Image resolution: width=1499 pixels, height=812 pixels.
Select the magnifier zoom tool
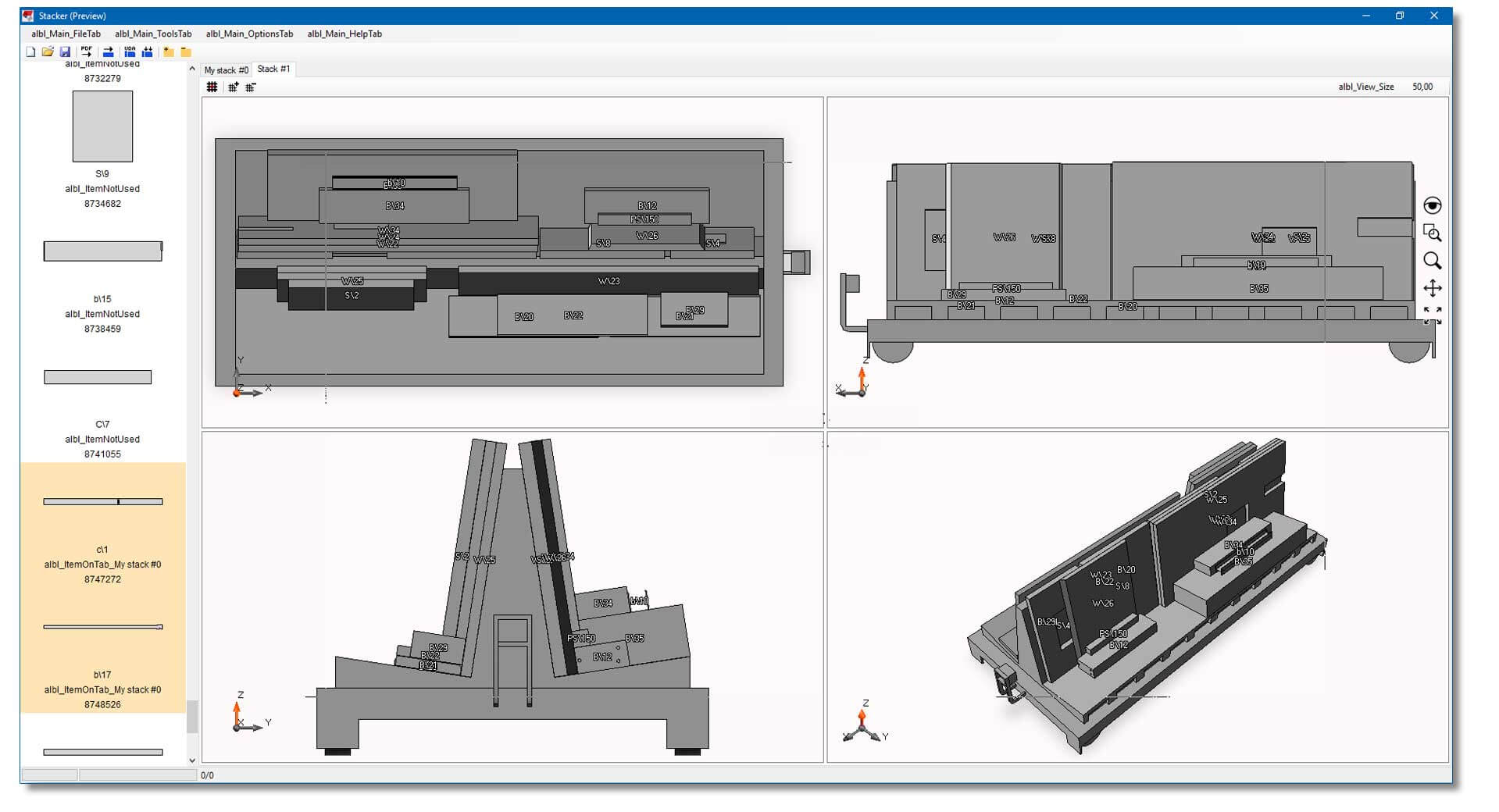point(1432,260)
